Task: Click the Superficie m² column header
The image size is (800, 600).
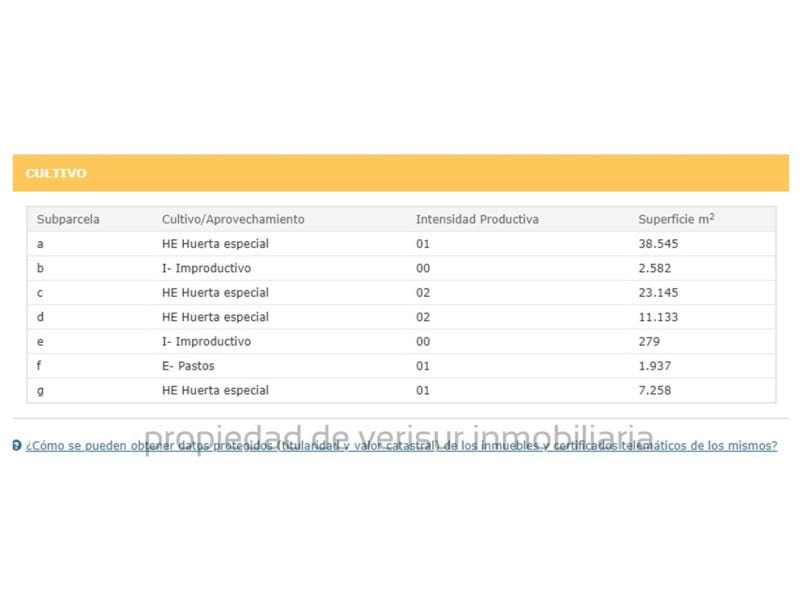Action: 676,219
